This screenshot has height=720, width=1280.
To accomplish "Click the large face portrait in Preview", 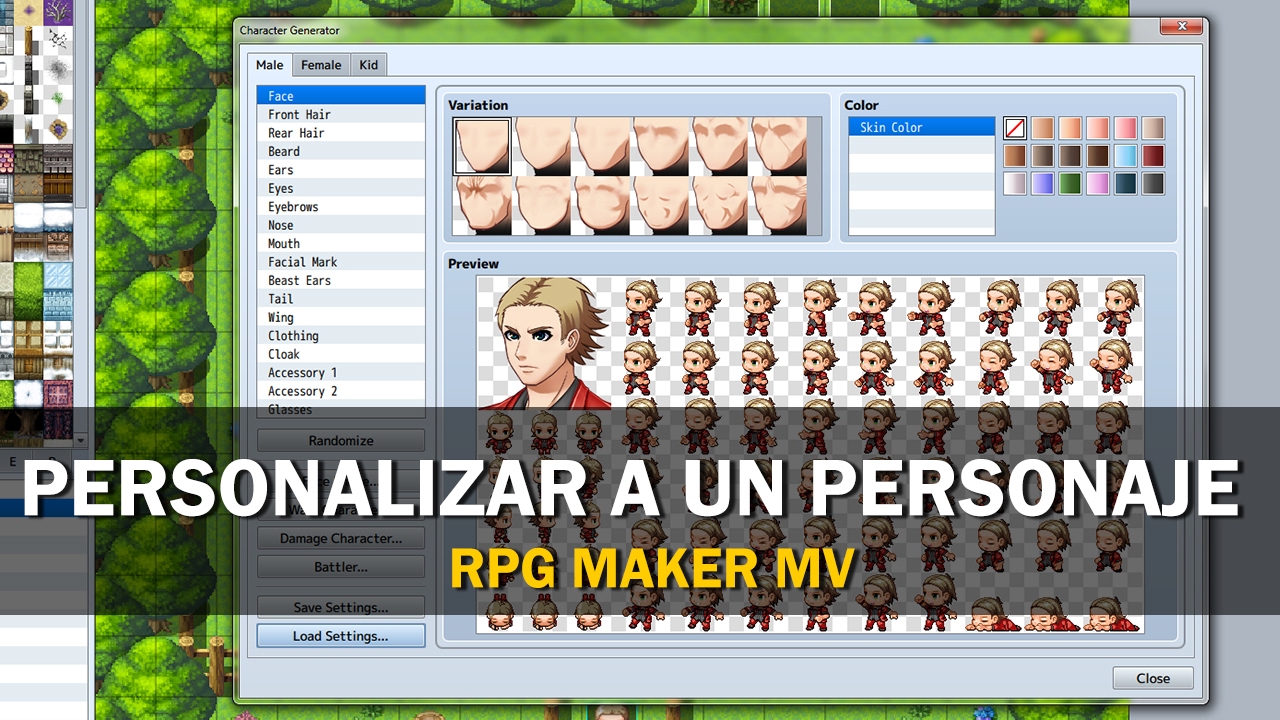I will (x=546, y=343).
